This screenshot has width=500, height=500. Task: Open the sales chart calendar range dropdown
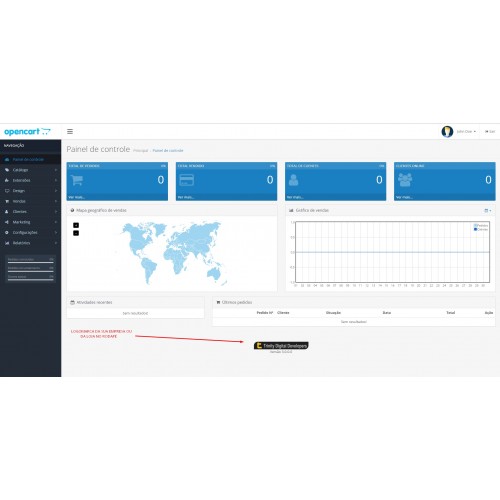click(x=487, y=210)
